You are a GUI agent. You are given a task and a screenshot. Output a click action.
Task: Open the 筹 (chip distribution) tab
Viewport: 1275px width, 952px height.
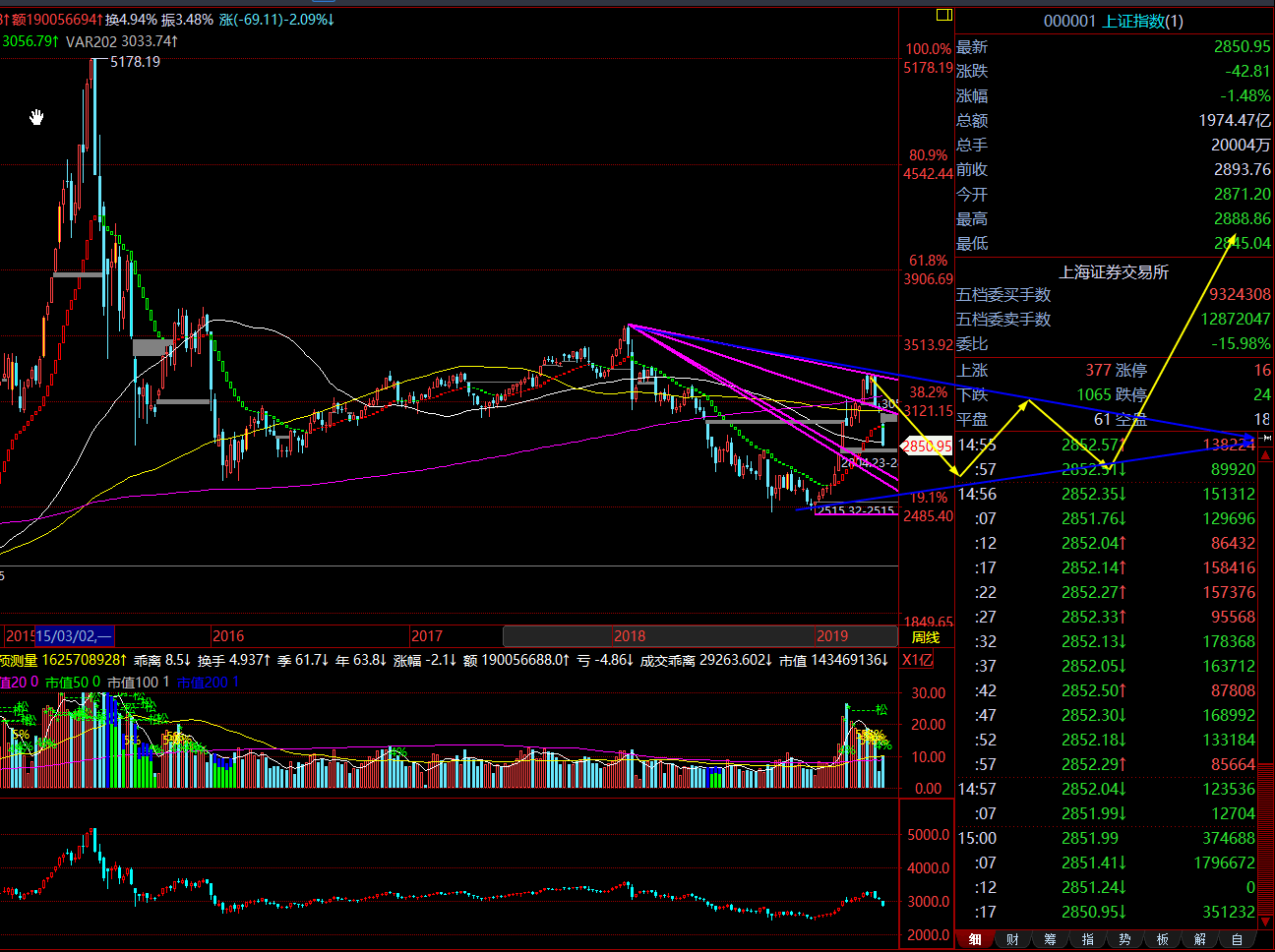(1050, 940)
